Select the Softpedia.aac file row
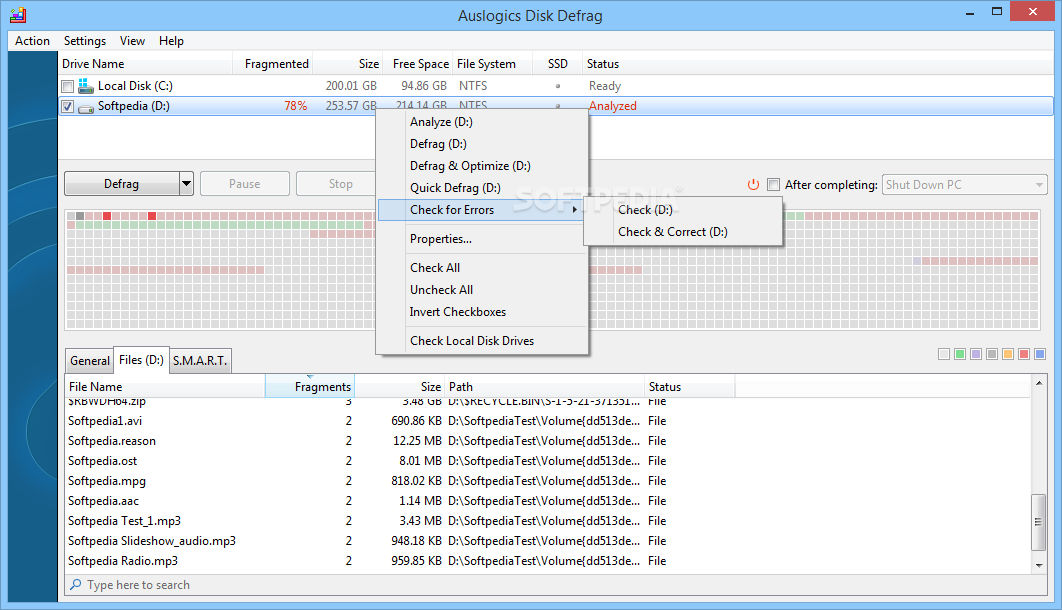 point(547,500)
